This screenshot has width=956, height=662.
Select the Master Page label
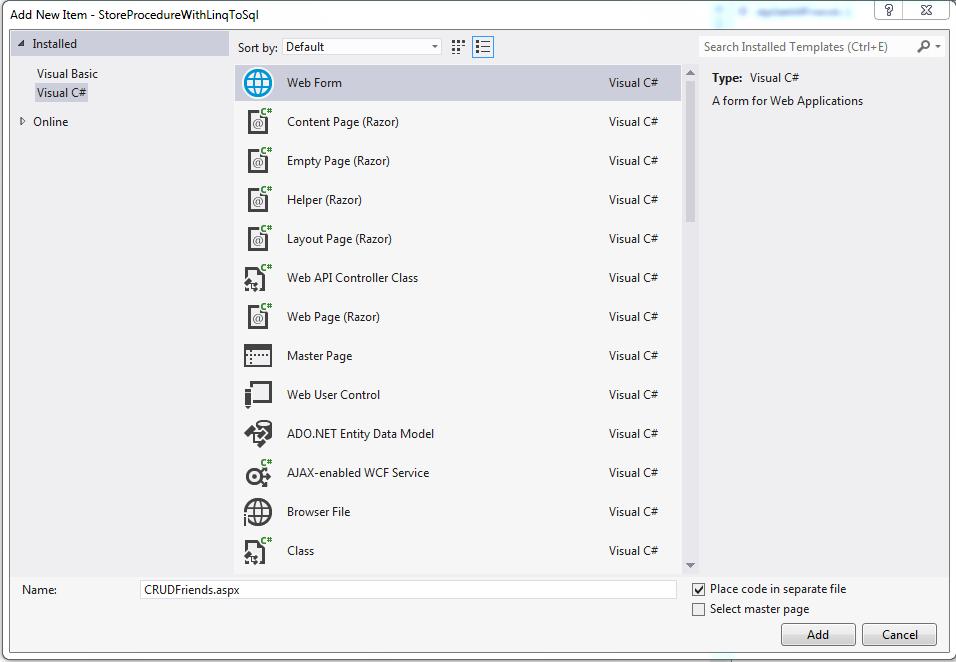[319, 356]
